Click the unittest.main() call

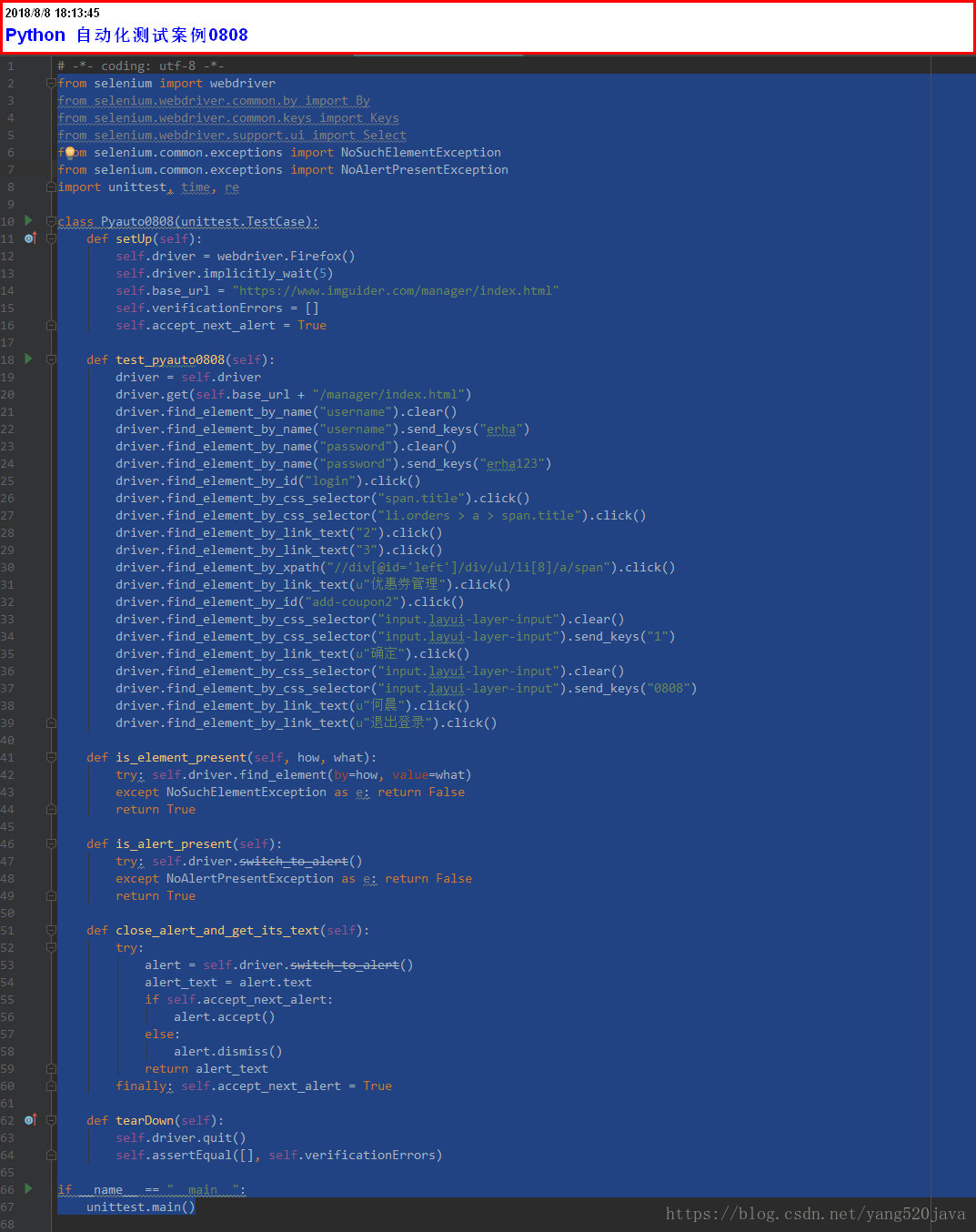coord(141,1207)
